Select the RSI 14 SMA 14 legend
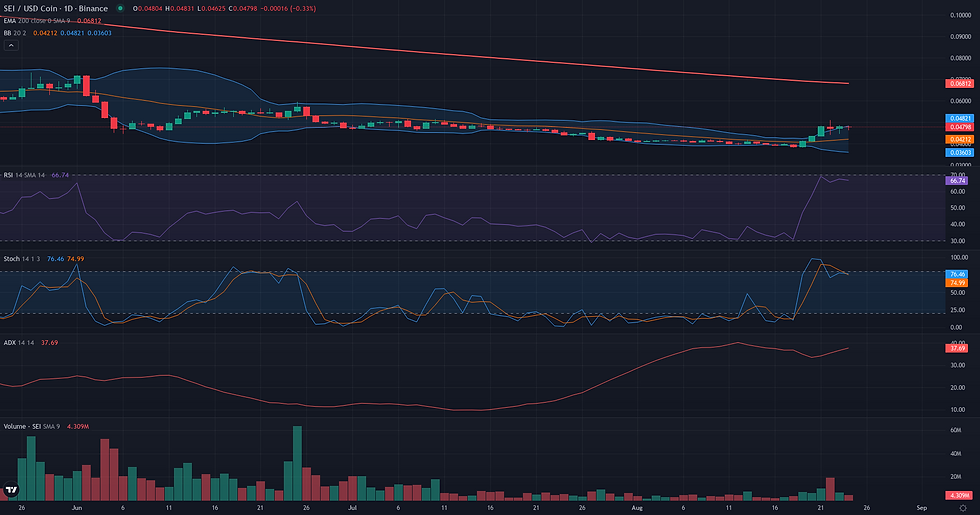The image size is (980, 515). (24, 175)
